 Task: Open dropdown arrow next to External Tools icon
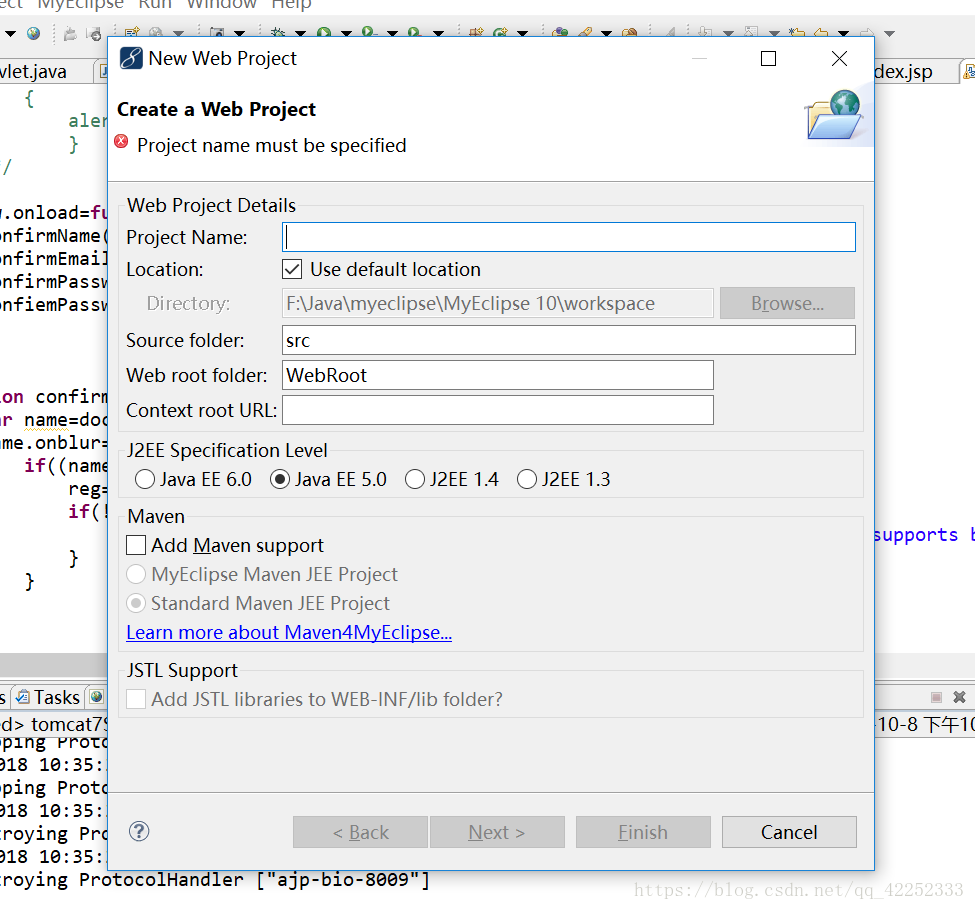pos(438,33)
